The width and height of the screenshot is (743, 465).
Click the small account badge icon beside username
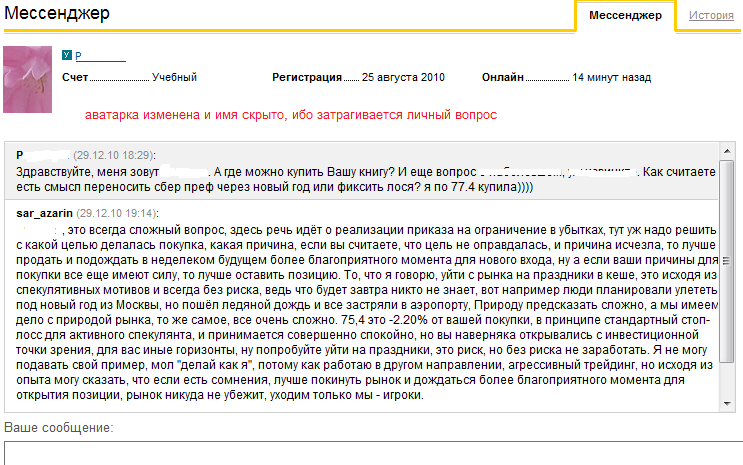67,55
